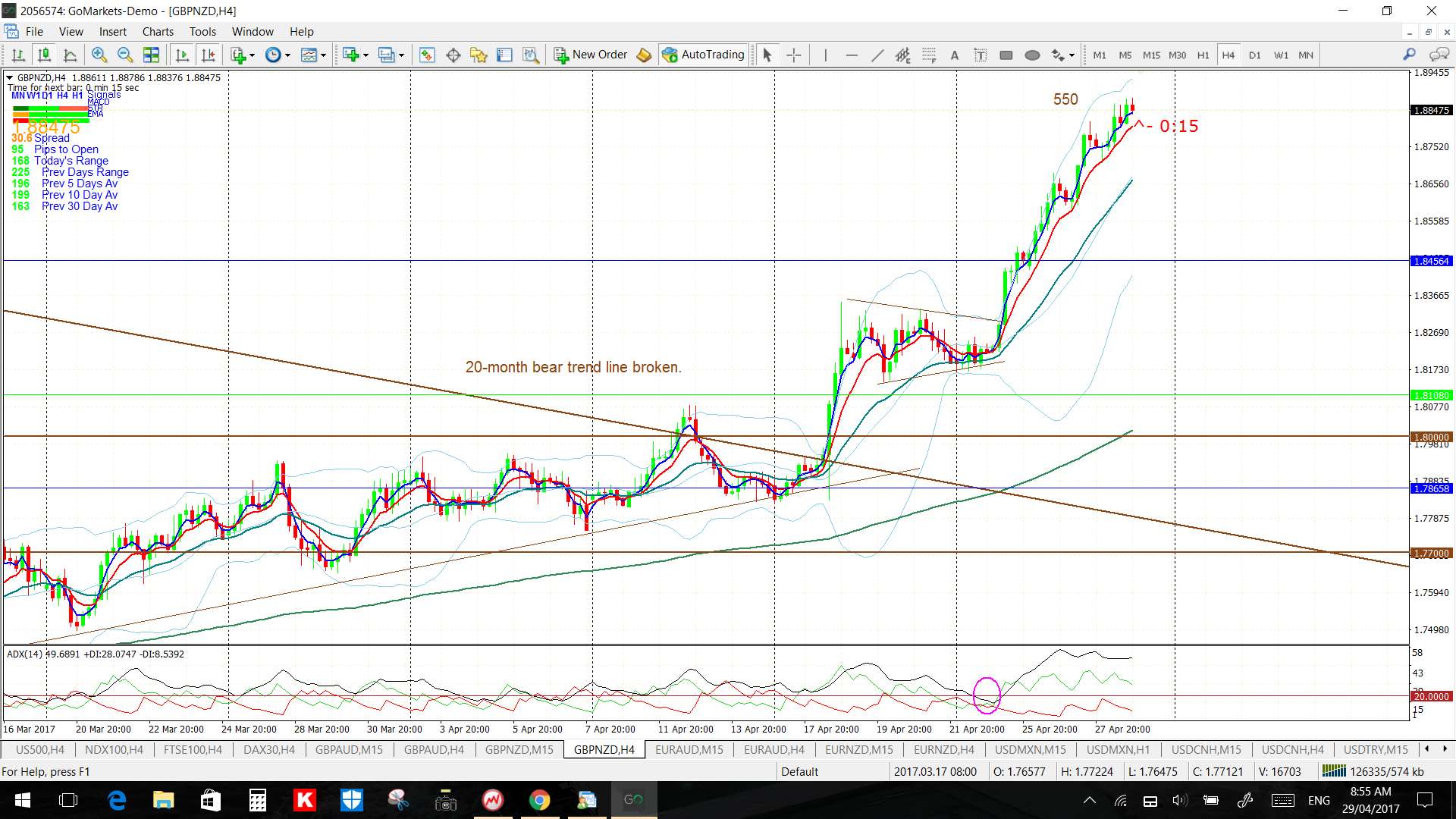Expand the arrows objects dropdown

(x=1072, y=55)
